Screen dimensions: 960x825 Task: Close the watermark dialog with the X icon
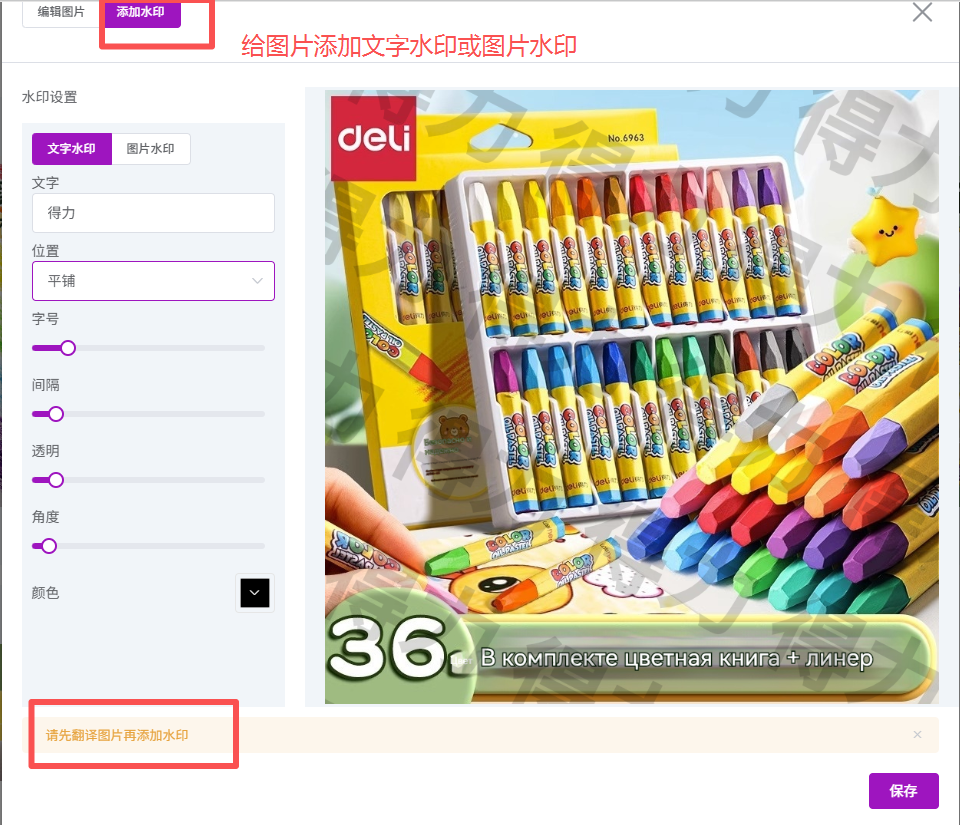coord(922,12)
